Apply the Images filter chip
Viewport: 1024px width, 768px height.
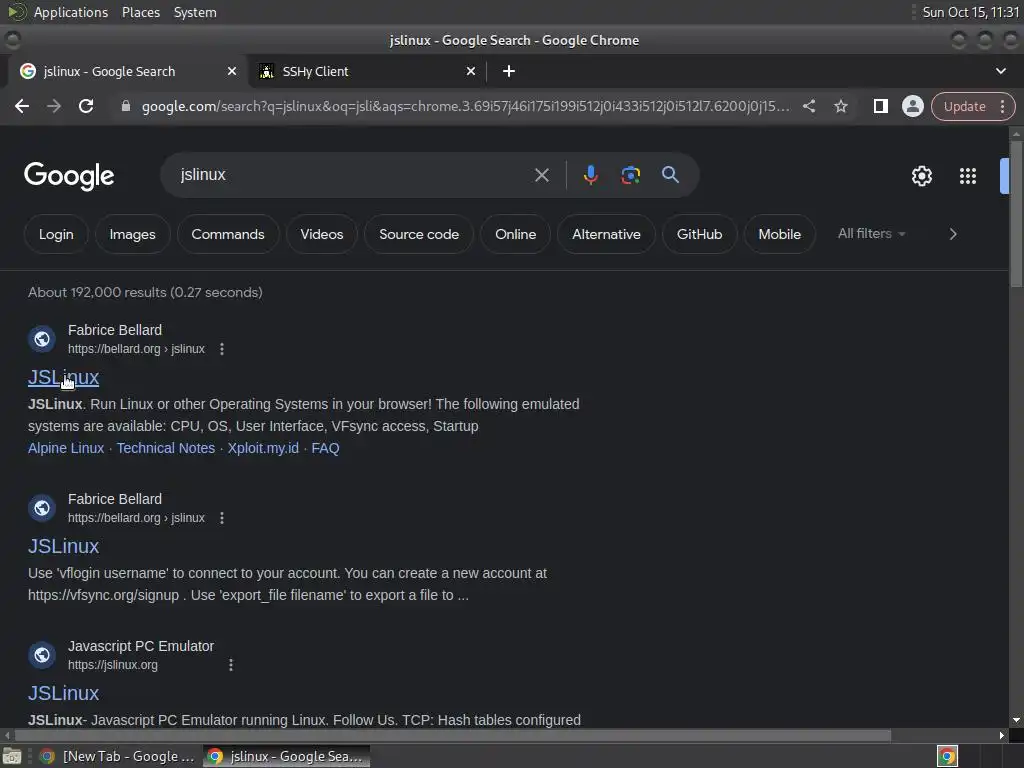click(133, 234)
